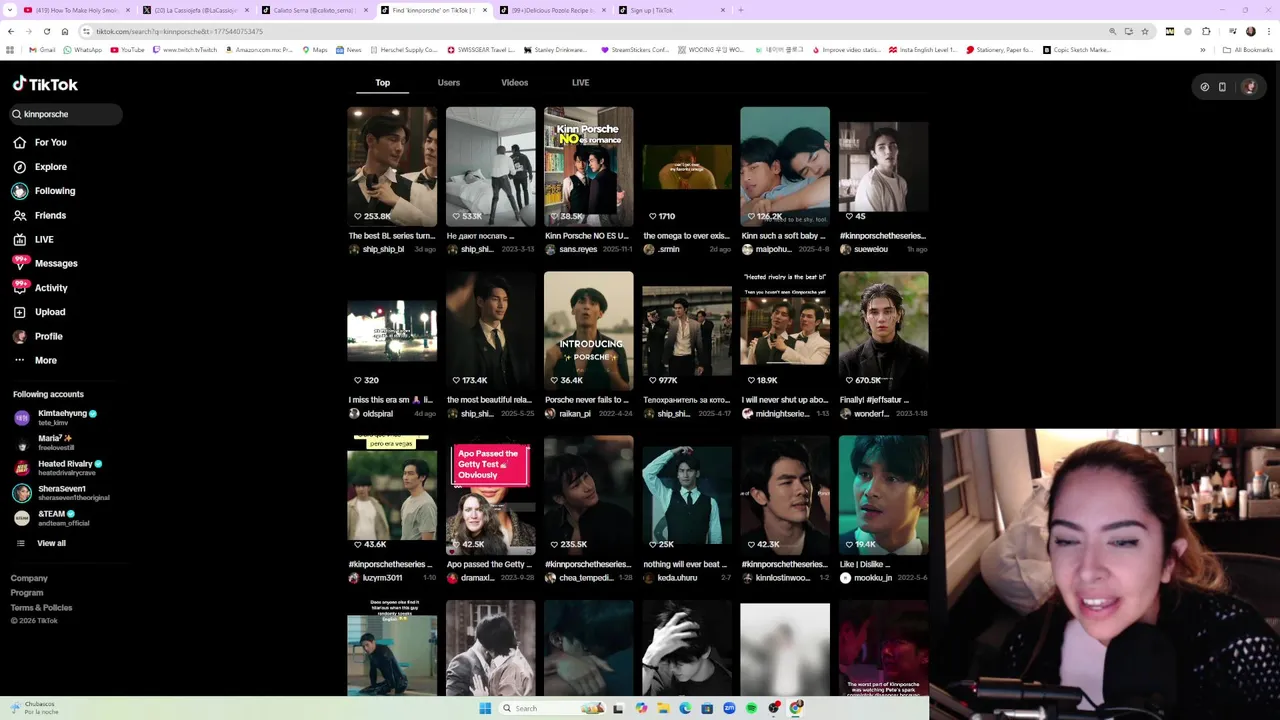Open the LIVE section in sidebar
The height and width of the screenshot is (720, 1280).
coord(34,240)
